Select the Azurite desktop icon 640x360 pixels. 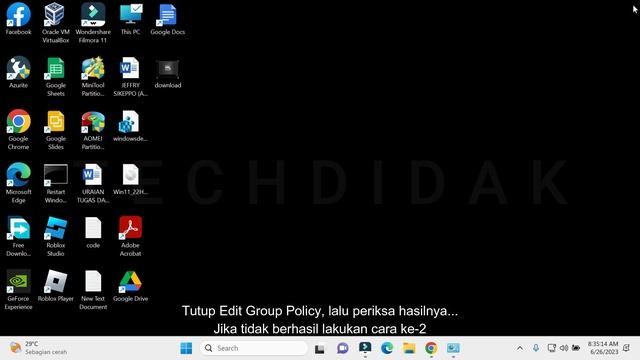18,73
